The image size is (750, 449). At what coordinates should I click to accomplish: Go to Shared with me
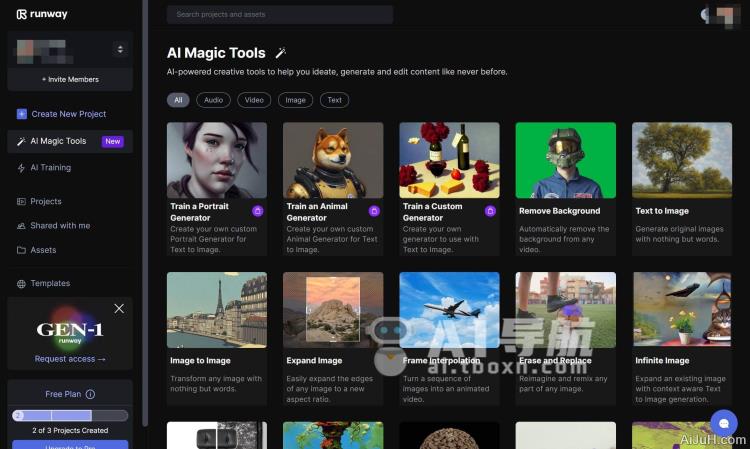[x=59, y=226]
